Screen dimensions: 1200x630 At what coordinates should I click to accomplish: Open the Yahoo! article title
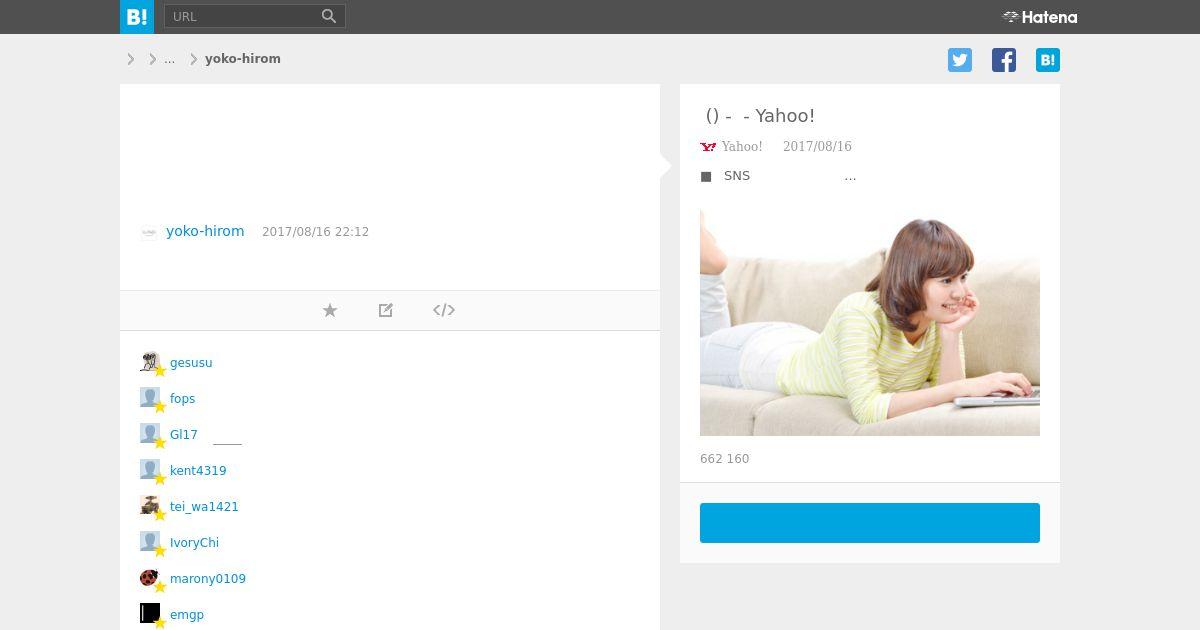(x=760, y=116)
